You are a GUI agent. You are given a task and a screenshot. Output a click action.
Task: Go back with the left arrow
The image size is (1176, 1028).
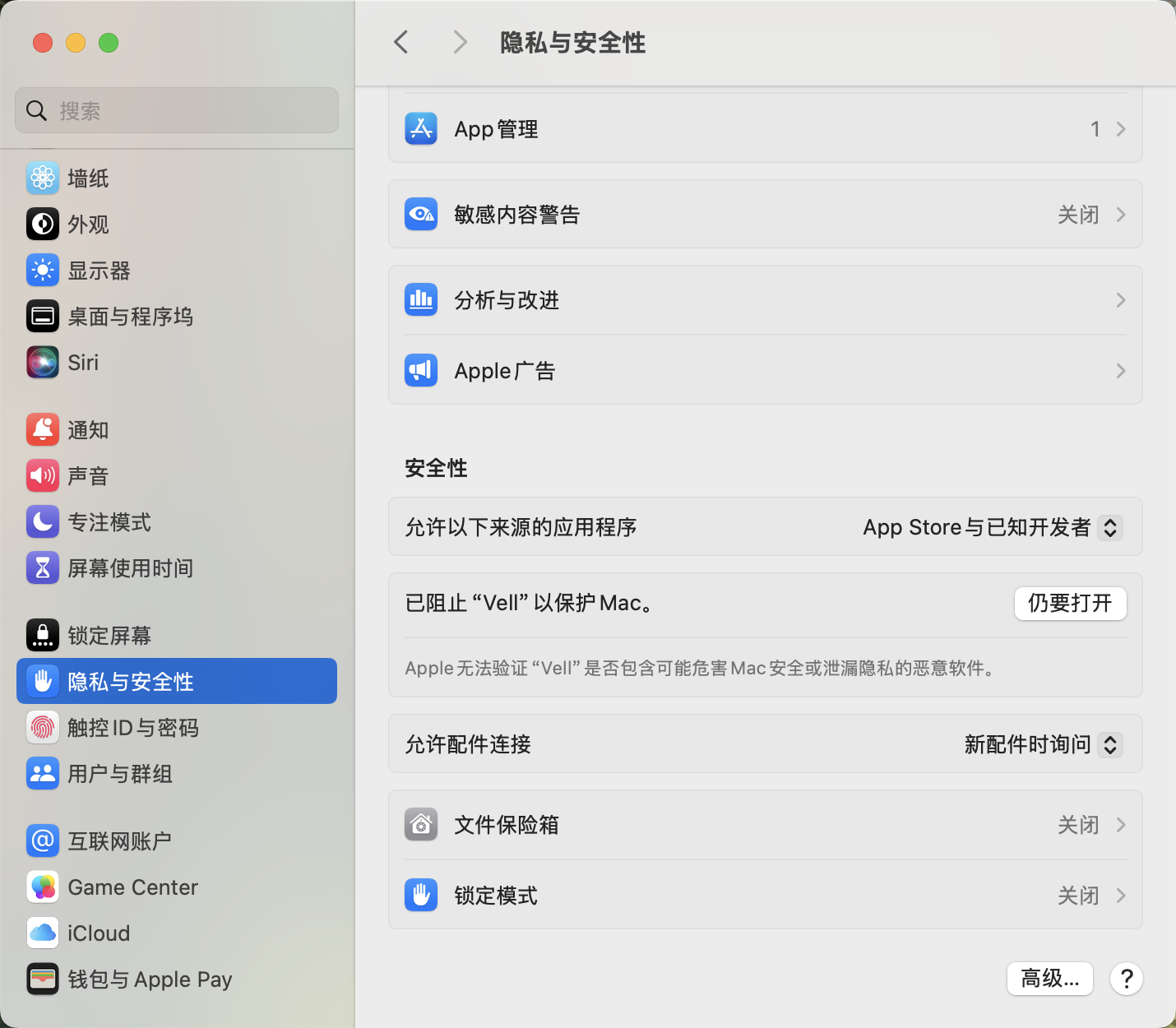tap(401, 42)
